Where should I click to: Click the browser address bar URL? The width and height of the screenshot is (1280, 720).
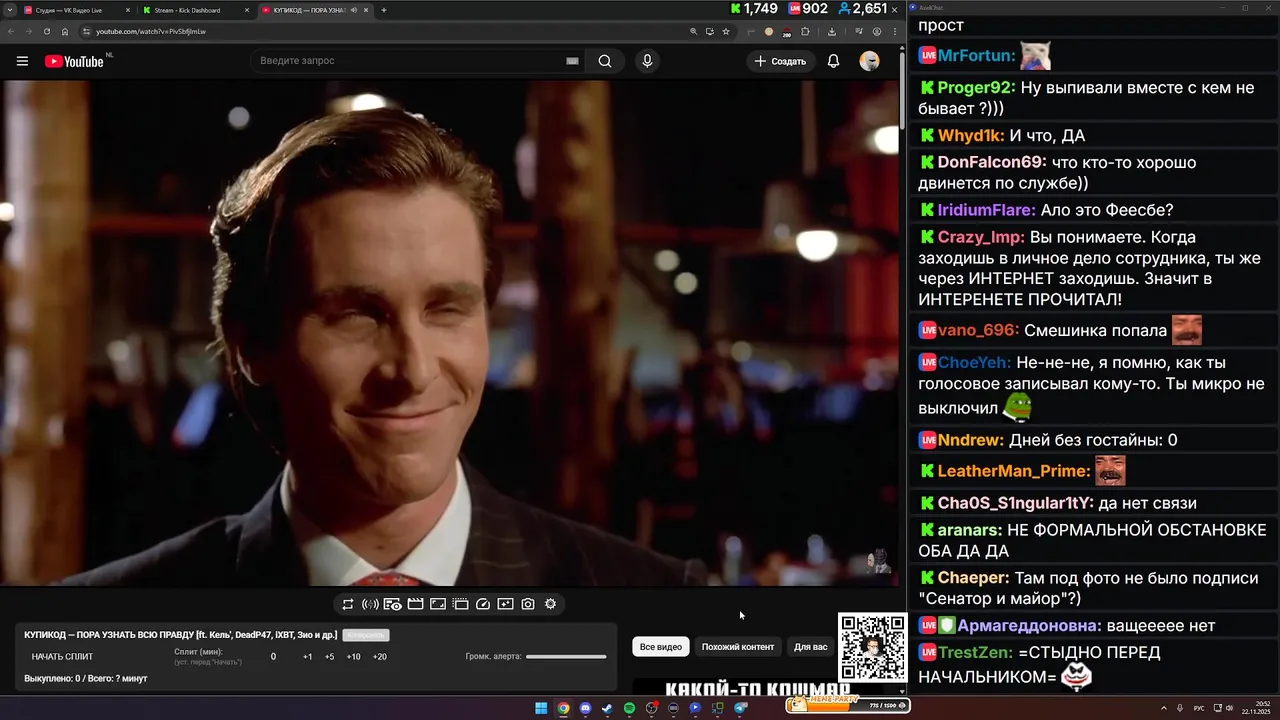[151, 31]
